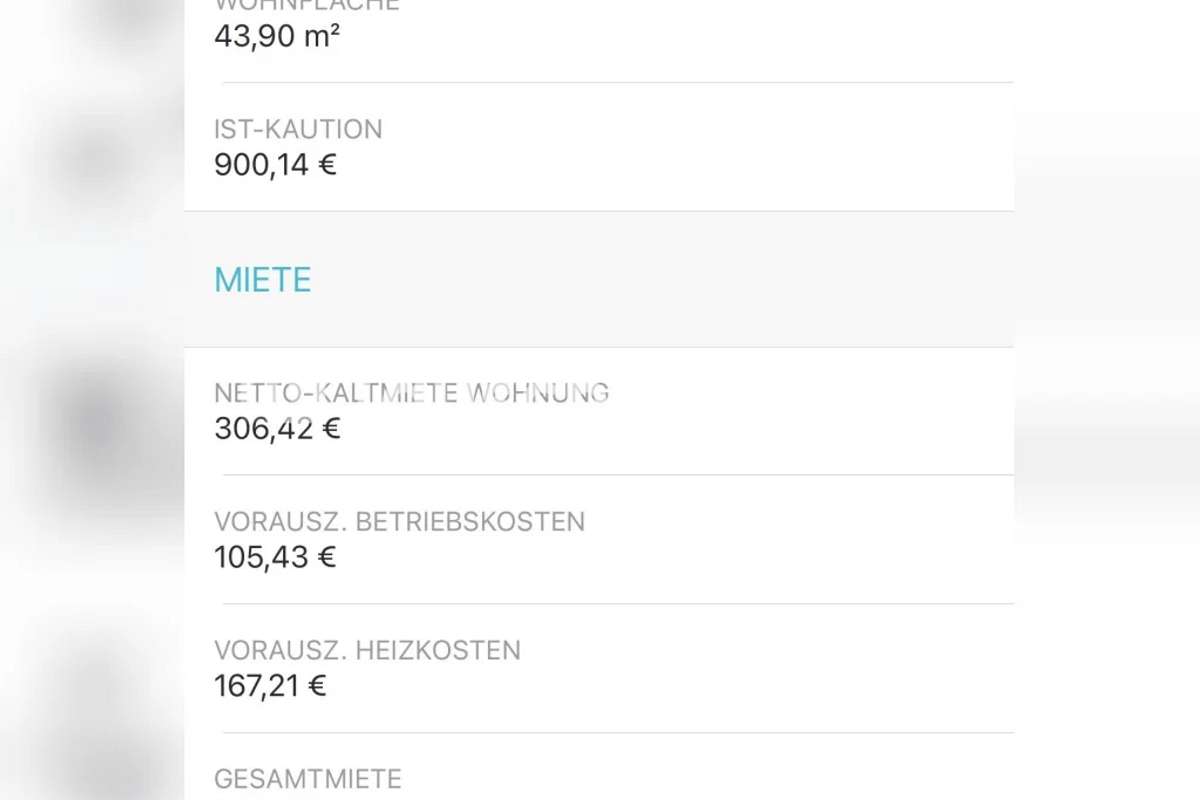
Task: Click the word WOHNUNG after NETTO-KALTMIETE
Action: (x=538, y=393)
